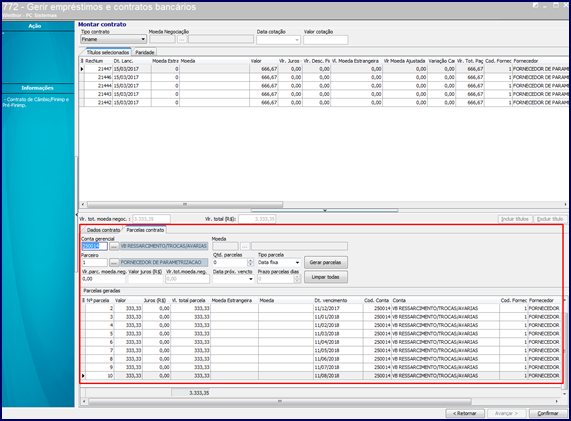Sort by the Fornecedor column header in titles grid
The image size is (571, 421).
(540, 61)
